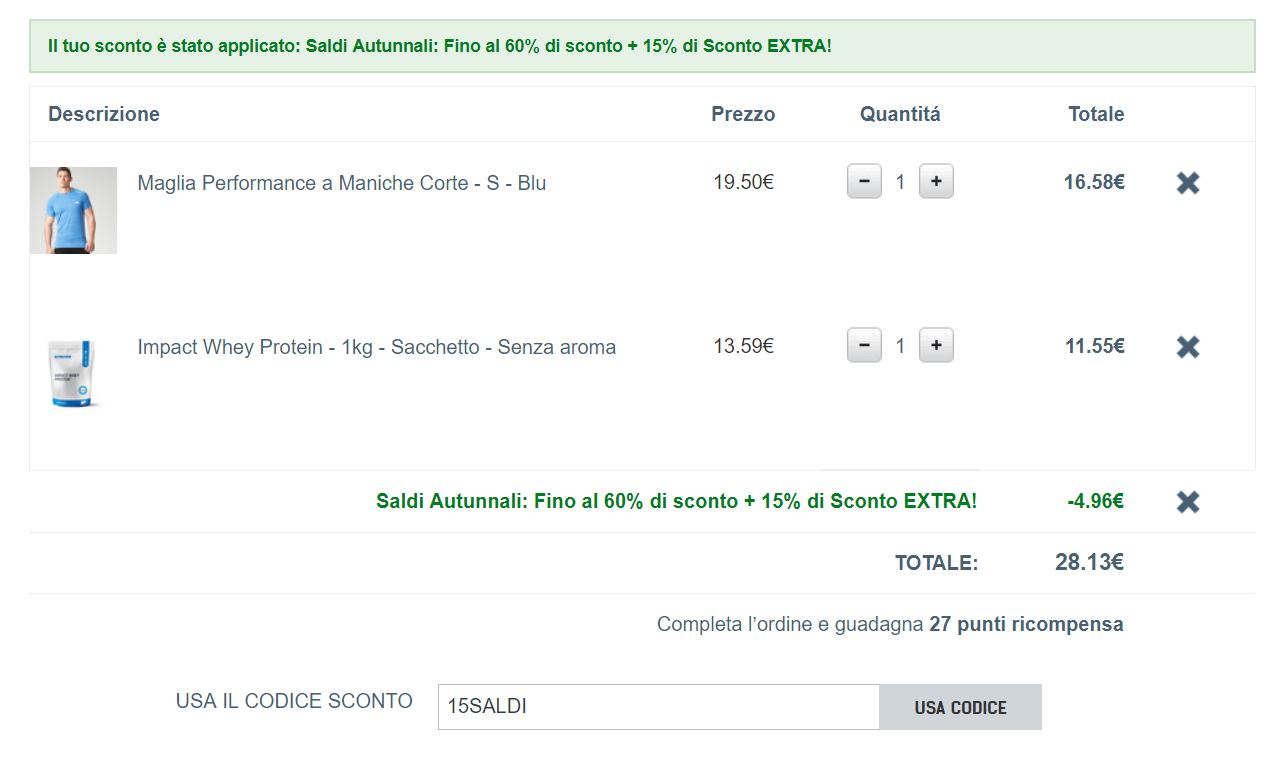Click the green Saldi Autunnali discount row
The width and height of the screenshot is (1287, 765).
676,501
